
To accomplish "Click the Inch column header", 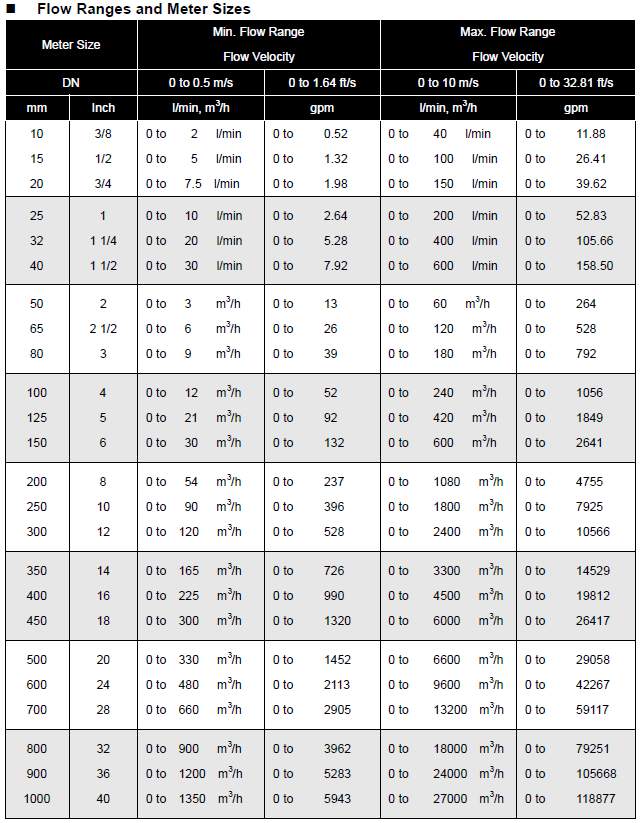I will pyautogui.click(x=103, y=108).
